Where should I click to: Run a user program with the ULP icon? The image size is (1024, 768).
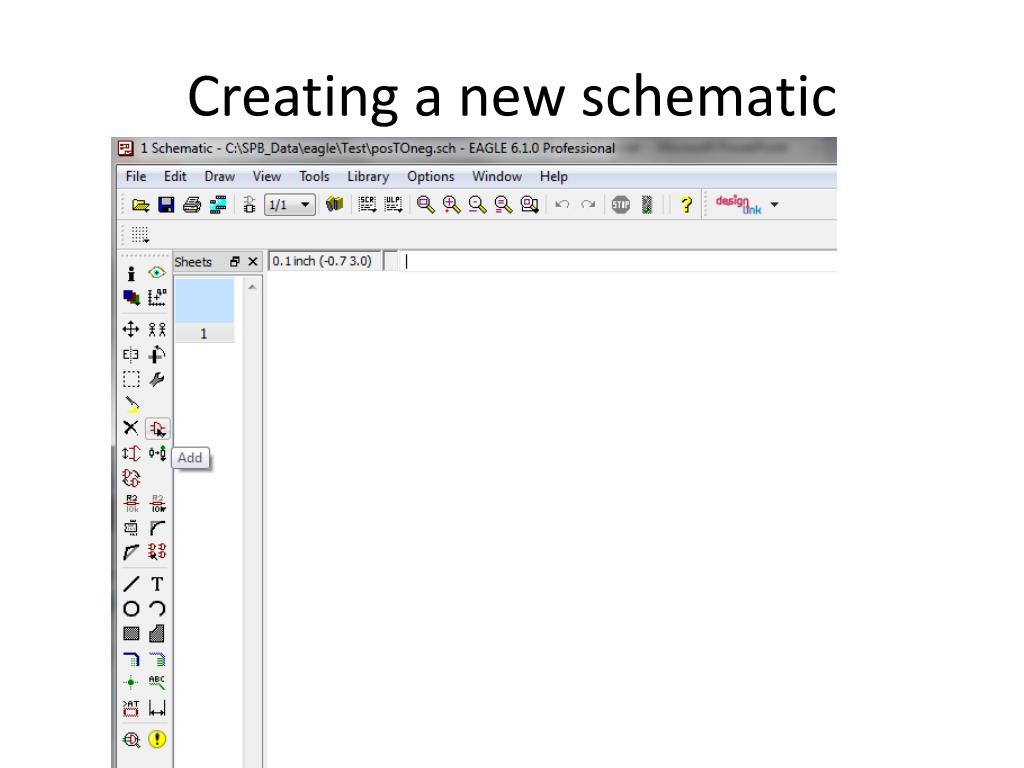pos(393,205)
